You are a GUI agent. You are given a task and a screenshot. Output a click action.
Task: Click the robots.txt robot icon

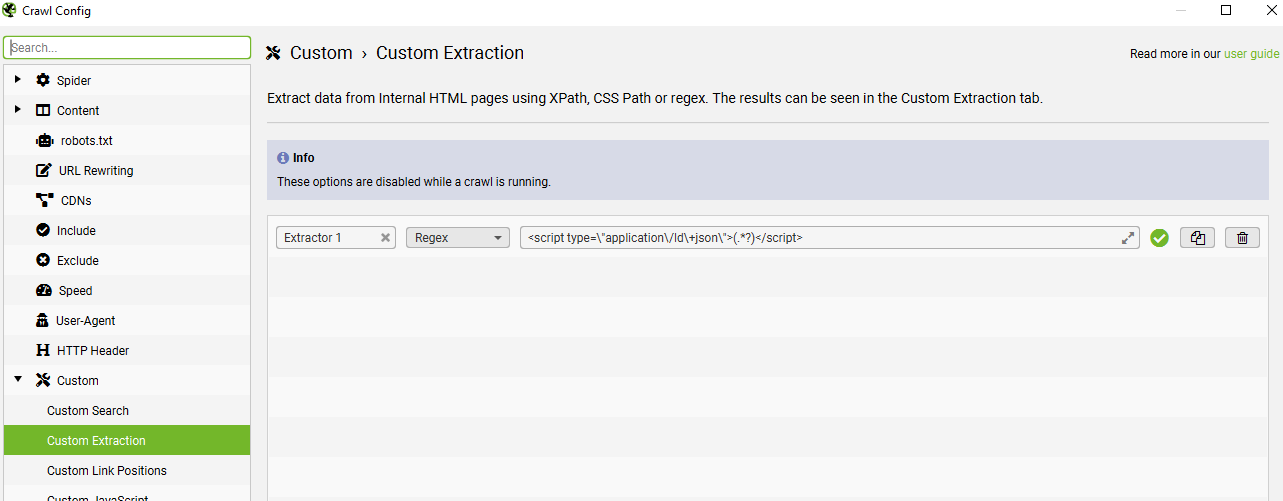(43, 141)
